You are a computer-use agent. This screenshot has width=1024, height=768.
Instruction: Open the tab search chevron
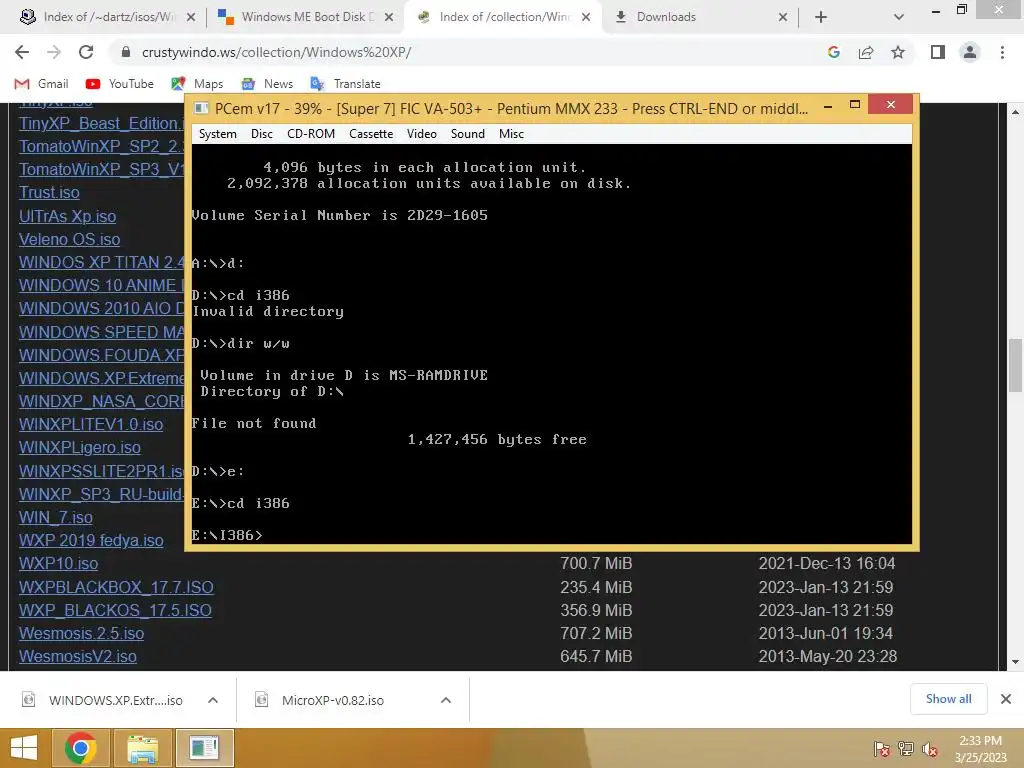click(899, 17)
